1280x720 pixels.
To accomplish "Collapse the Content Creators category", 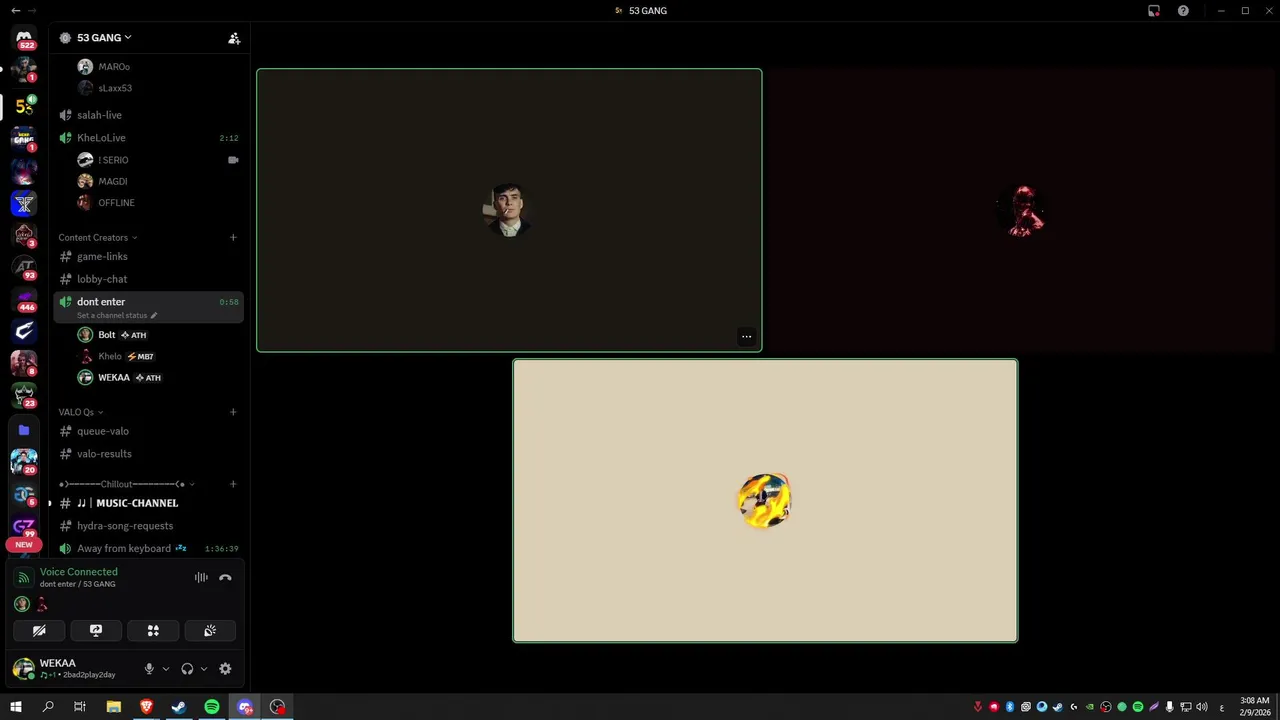I will click(x=98, y=238).
